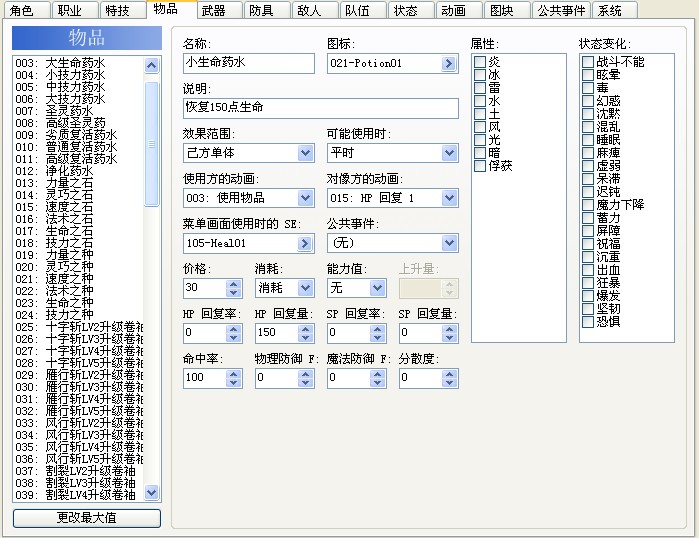Open icon picker arrow for 021-Potion01
Viewport: 699px width, 538px height.
pos(449,63)
